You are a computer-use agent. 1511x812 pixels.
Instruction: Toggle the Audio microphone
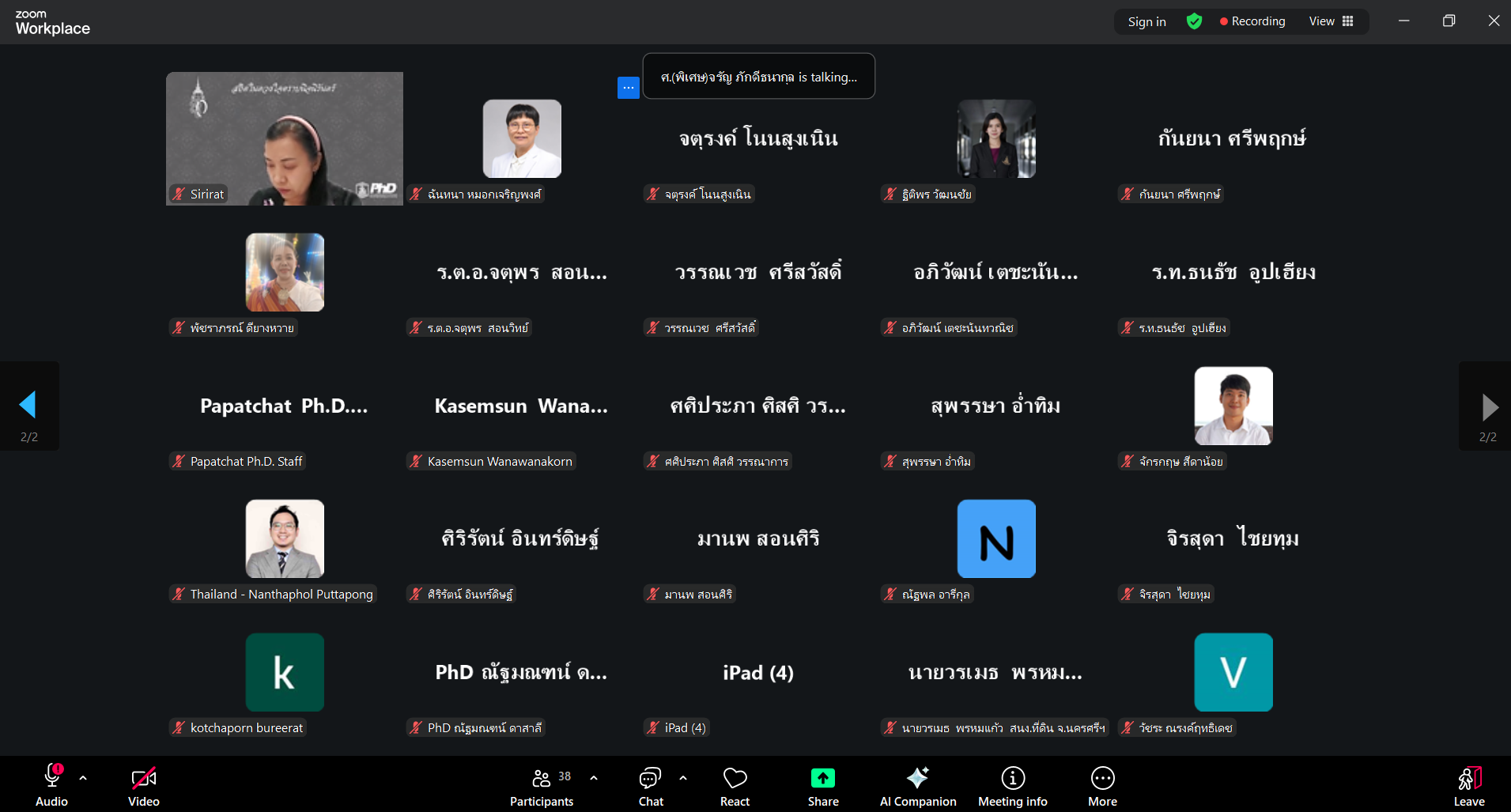[x=52, y=777]
